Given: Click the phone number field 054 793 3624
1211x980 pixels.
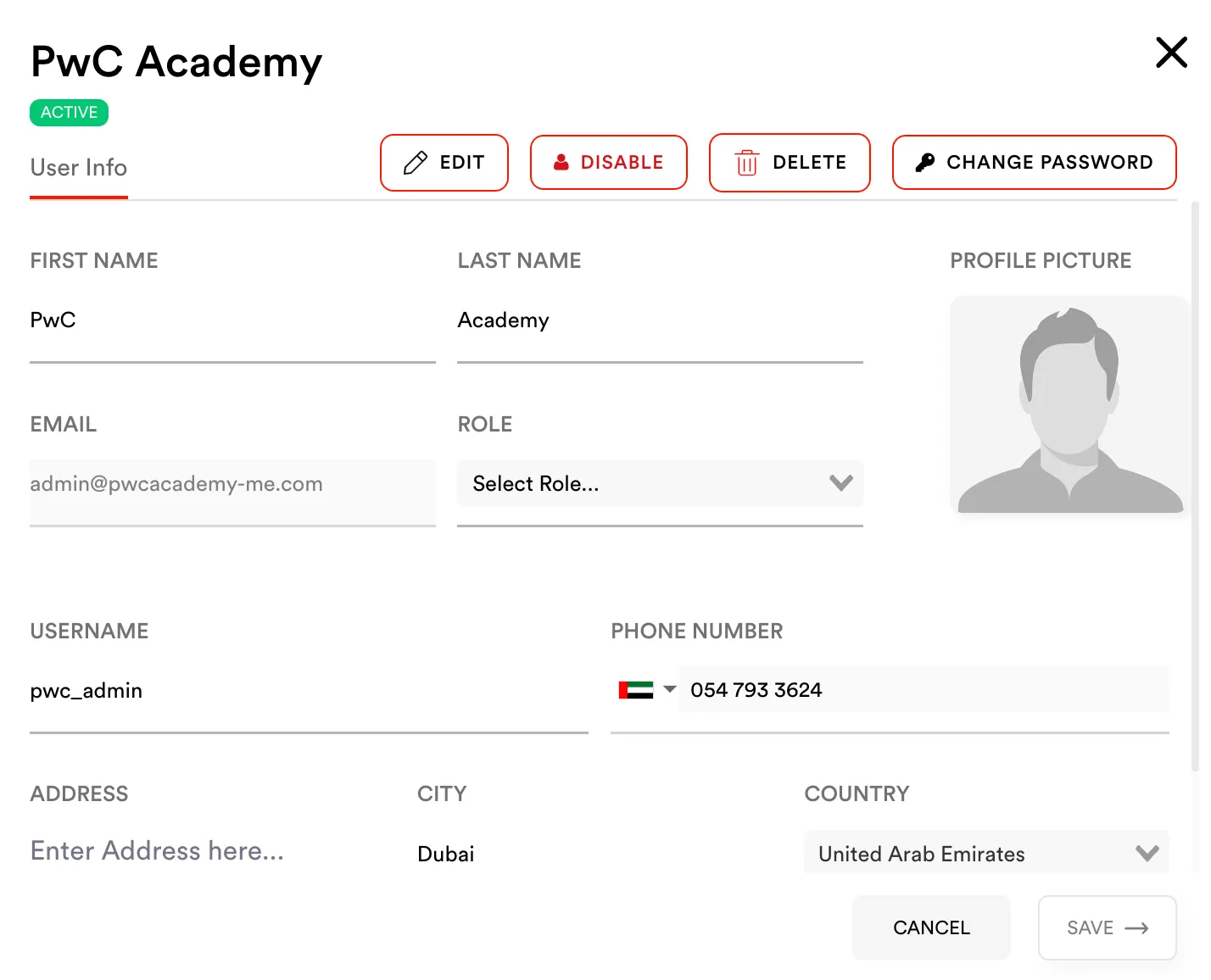Looking at the screenshot, I should tap(924, 689).
